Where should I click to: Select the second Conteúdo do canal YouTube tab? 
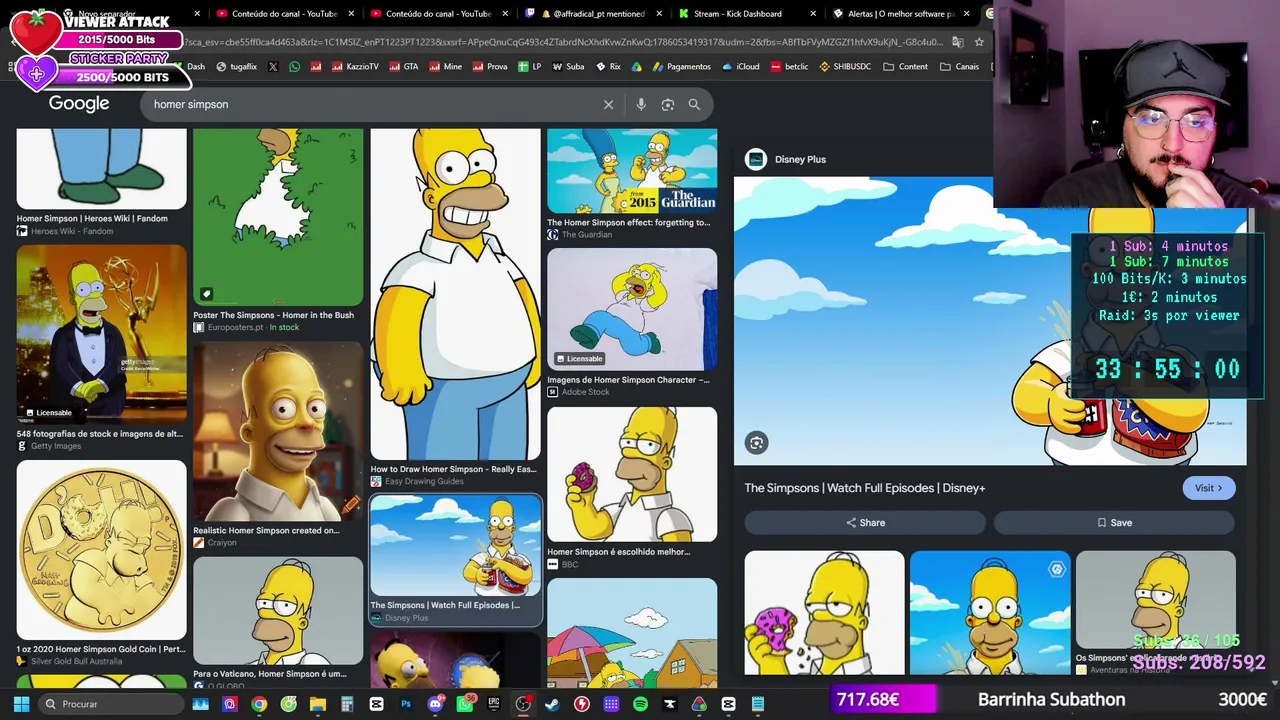pyautogui.click(x=438, y=14)
